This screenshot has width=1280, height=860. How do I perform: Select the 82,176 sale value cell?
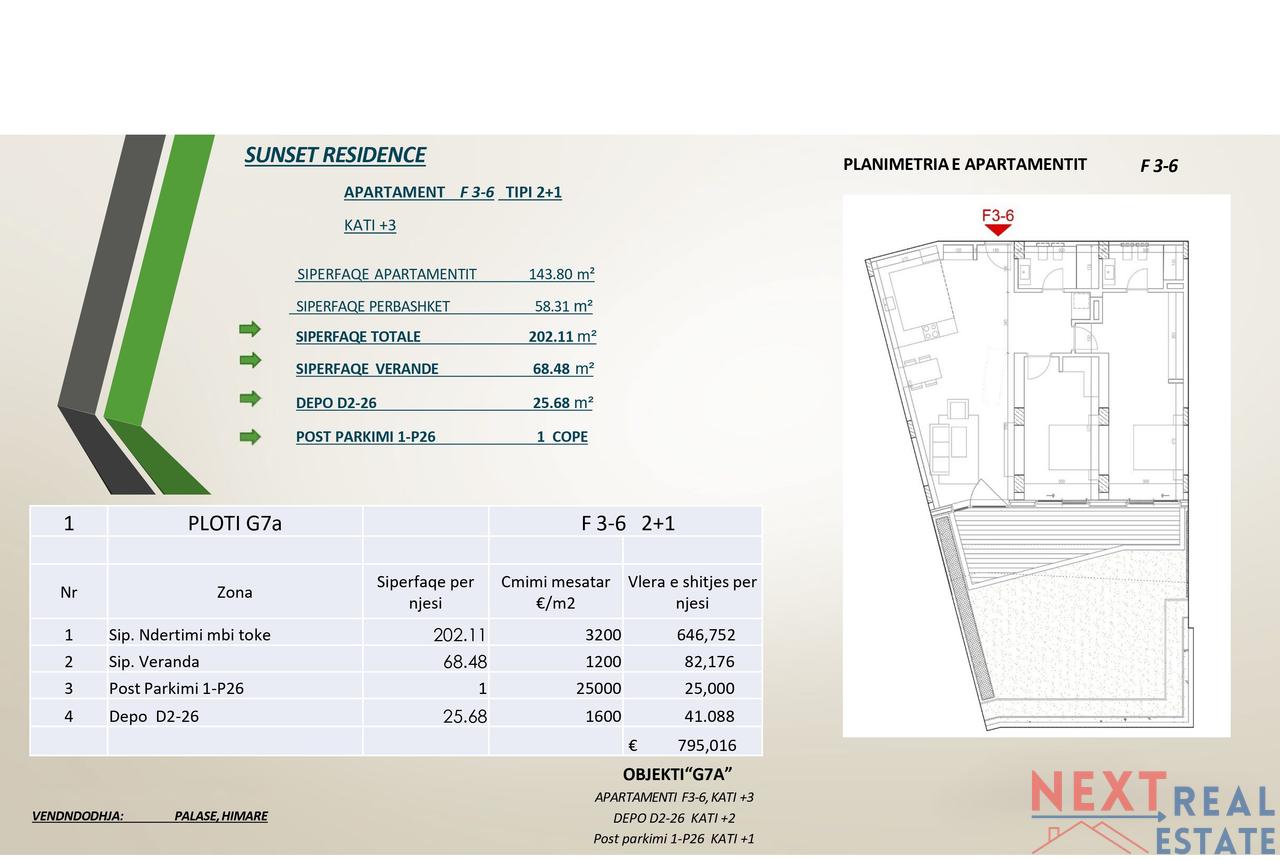692,661
